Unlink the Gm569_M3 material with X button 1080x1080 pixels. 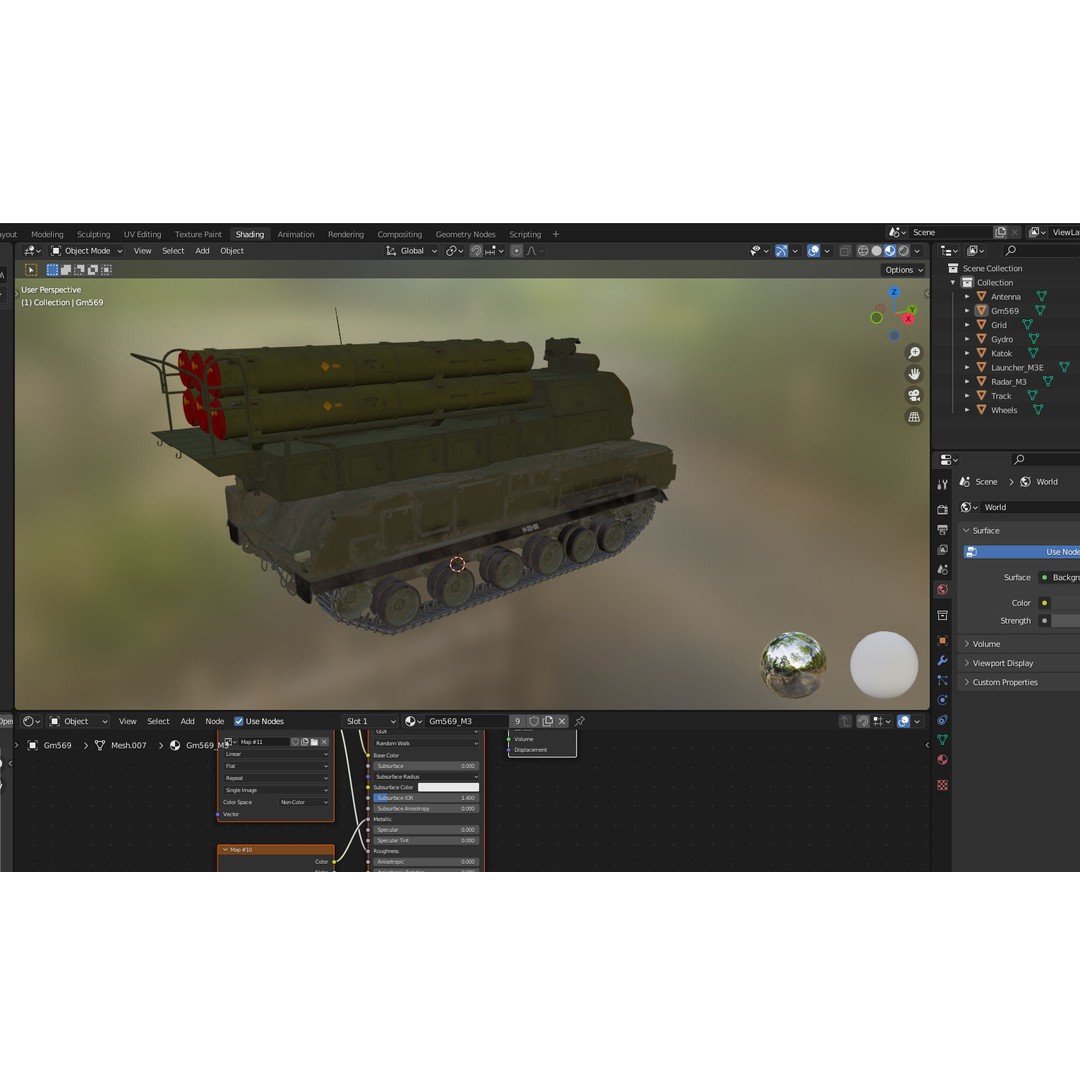tap(562, 721)
